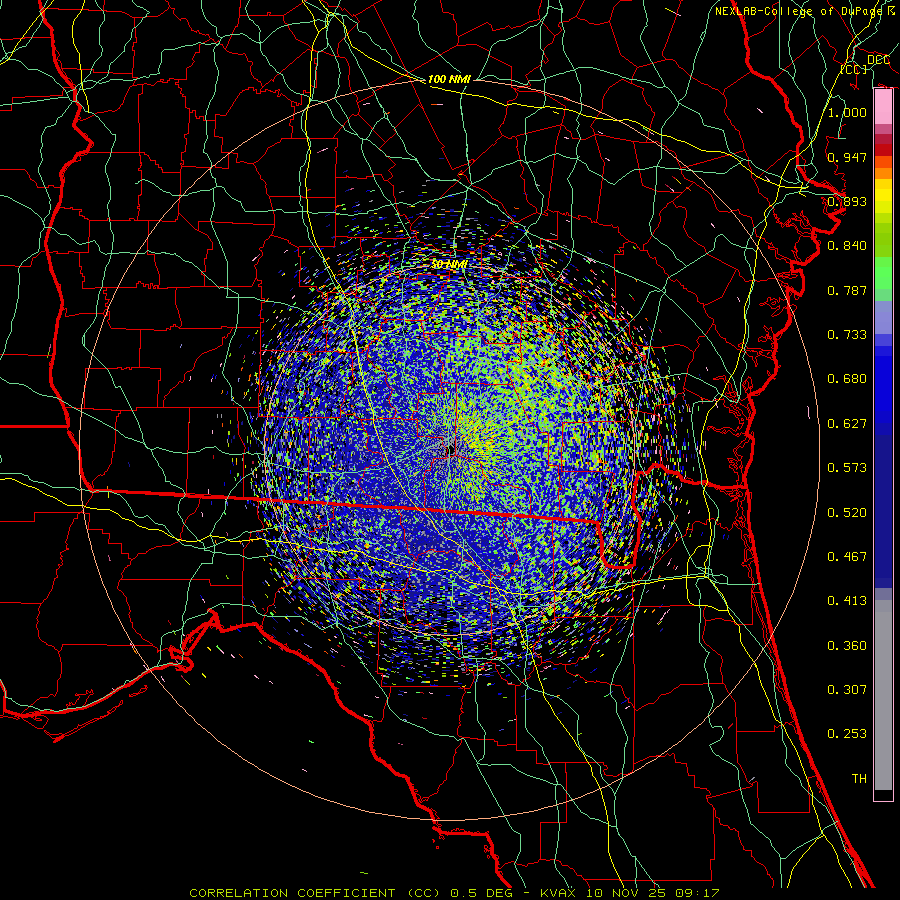Viewport: 900px width, 900px height.
Task: Click the TH threshold label on the legend
Action: pyautogui.click(x=859, y=779)
